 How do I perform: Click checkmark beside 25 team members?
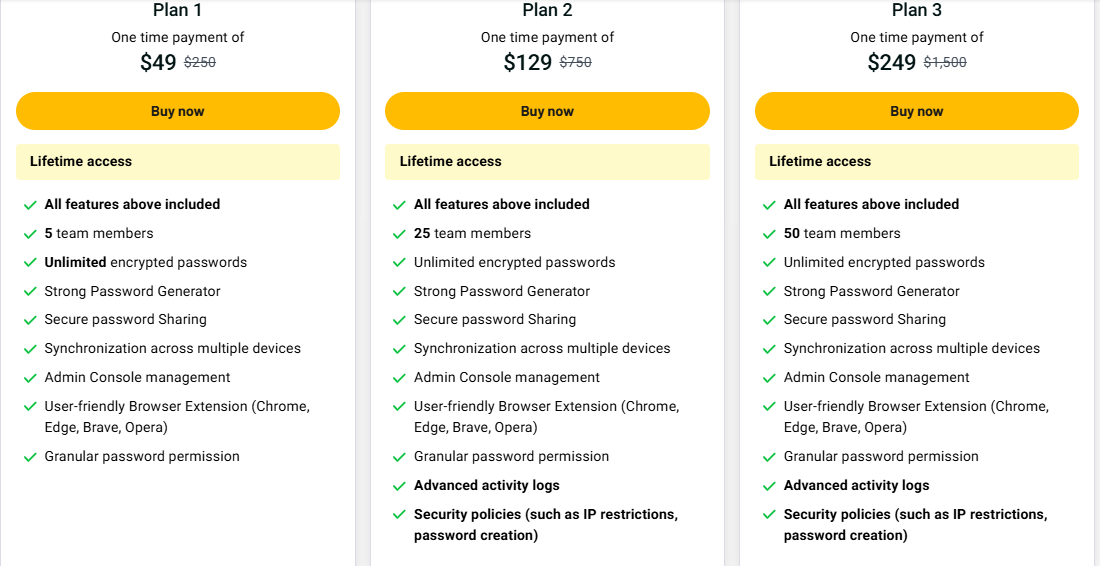point(399,234)
